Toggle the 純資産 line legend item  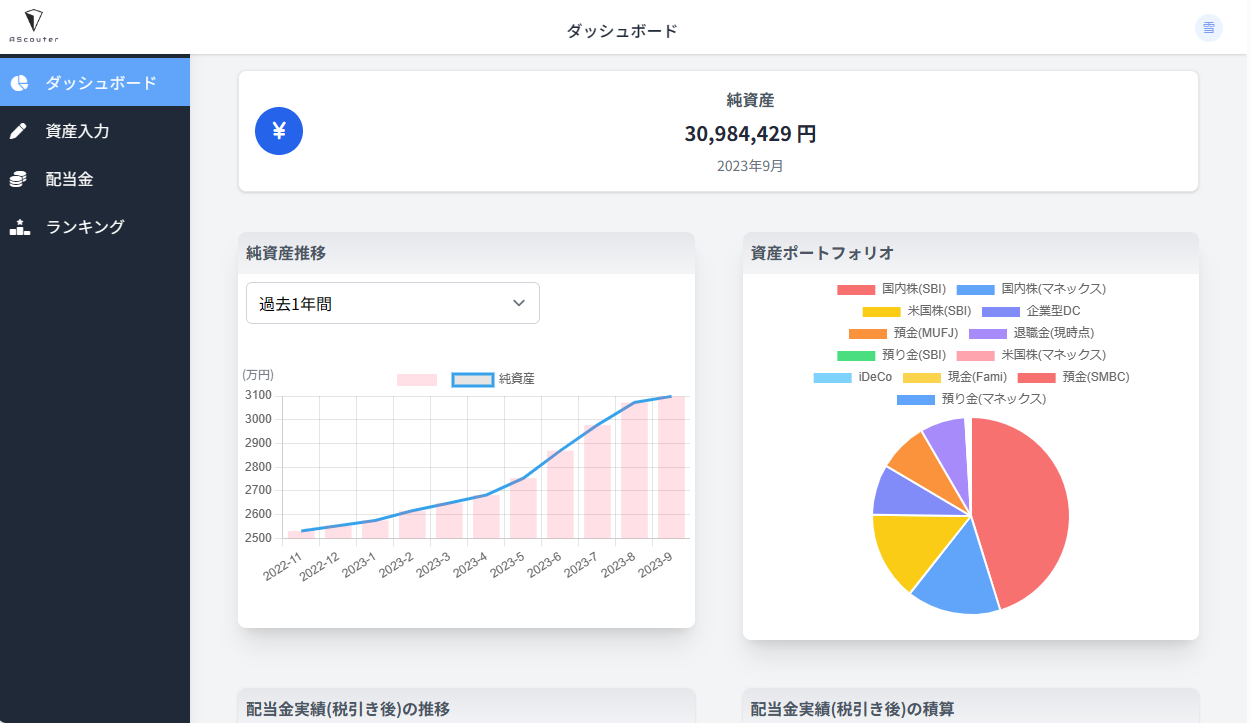[493, 379]
